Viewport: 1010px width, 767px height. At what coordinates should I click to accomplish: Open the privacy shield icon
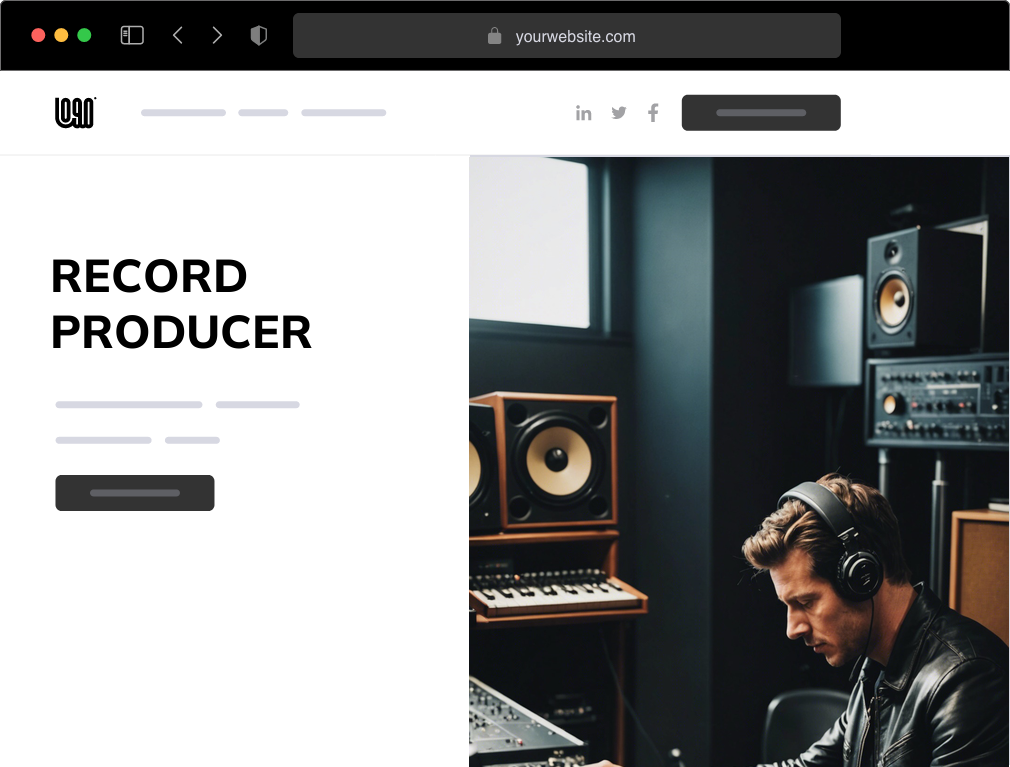coord(258,35)
